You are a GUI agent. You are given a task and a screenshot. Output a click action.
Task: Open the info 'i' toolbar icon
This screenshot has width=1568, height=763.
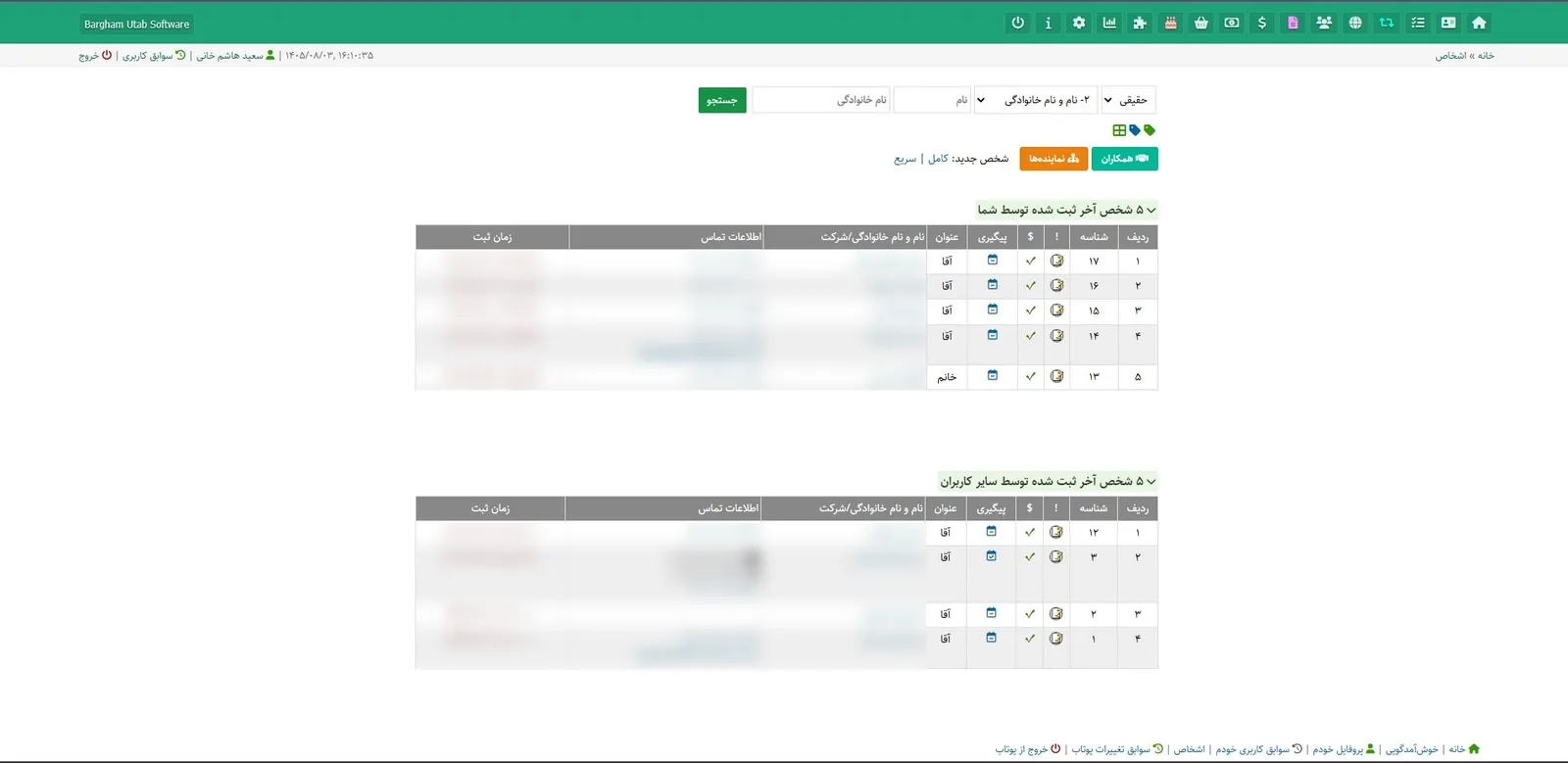point(1049,24)
